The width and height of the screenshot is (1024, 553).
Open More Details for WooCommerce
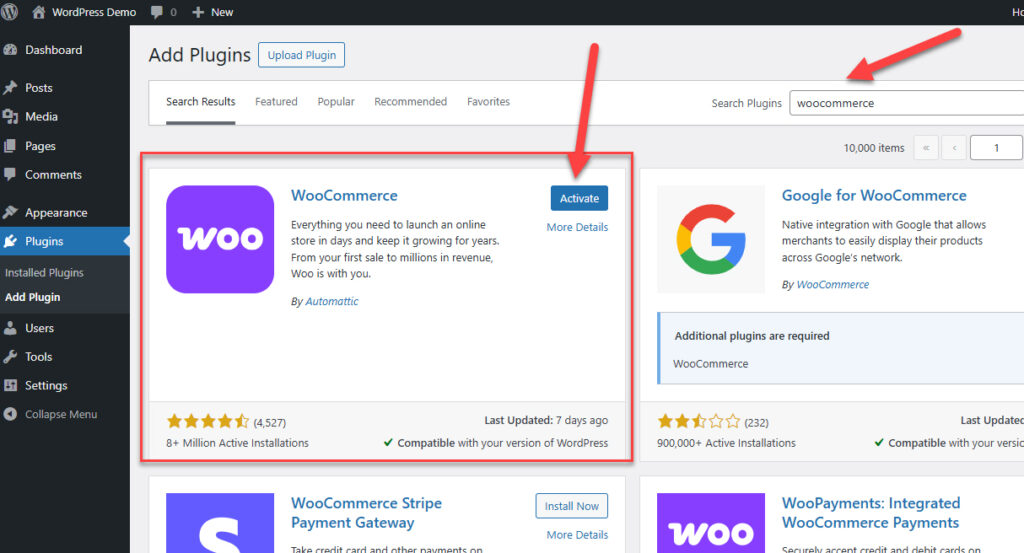577,227
